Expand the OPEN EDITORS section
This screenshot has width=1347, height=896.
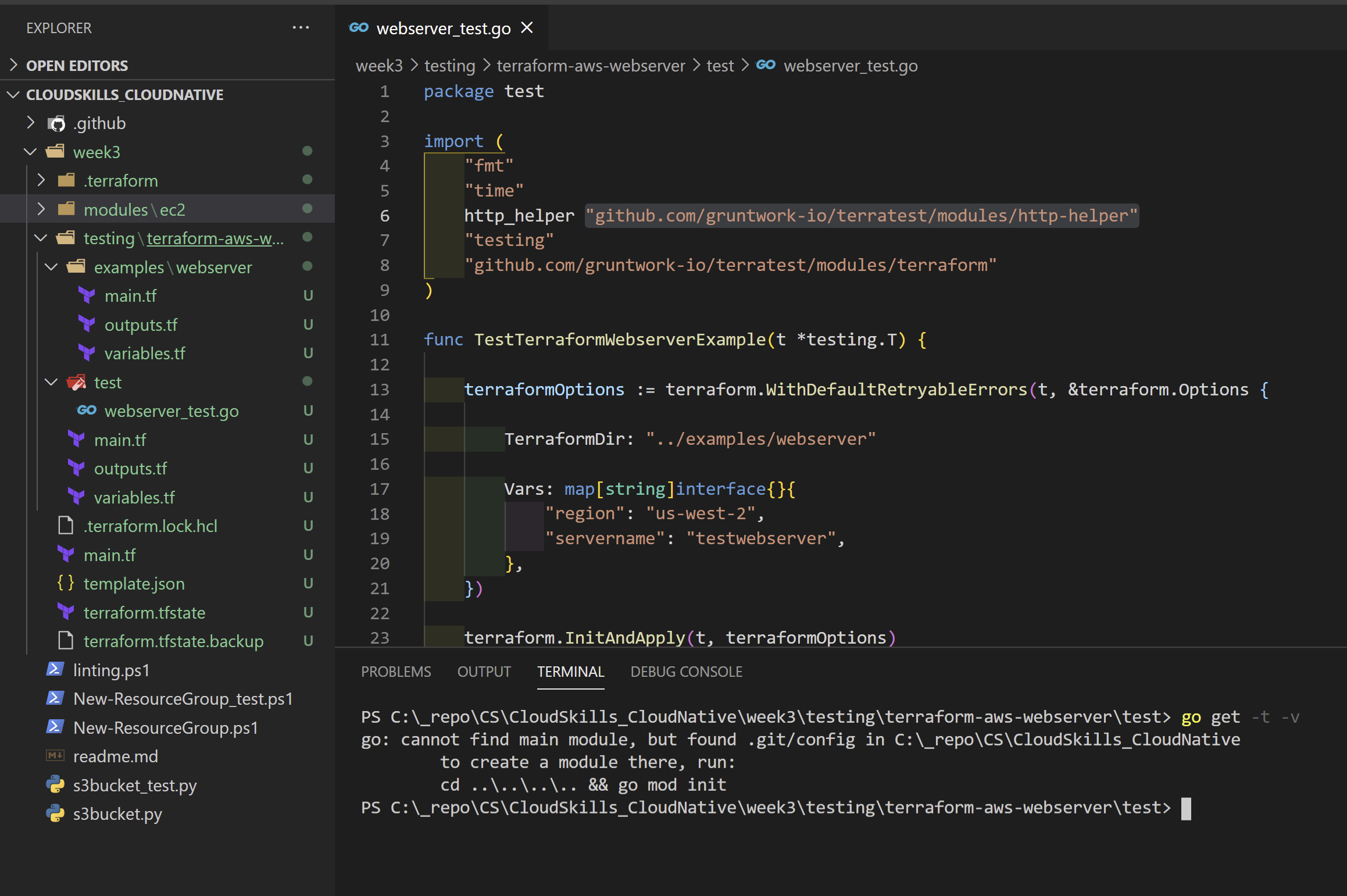[x=14, y=65]
